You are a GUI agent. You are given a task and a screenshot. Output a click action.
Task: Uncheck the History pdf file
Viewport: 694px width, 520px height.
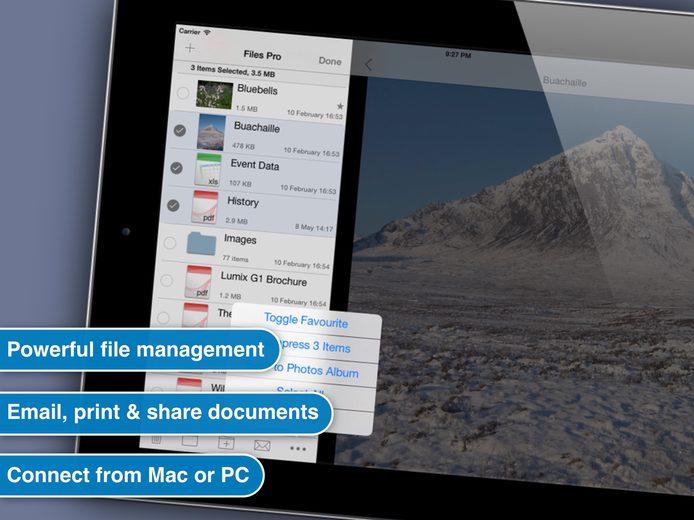[173, 205]
